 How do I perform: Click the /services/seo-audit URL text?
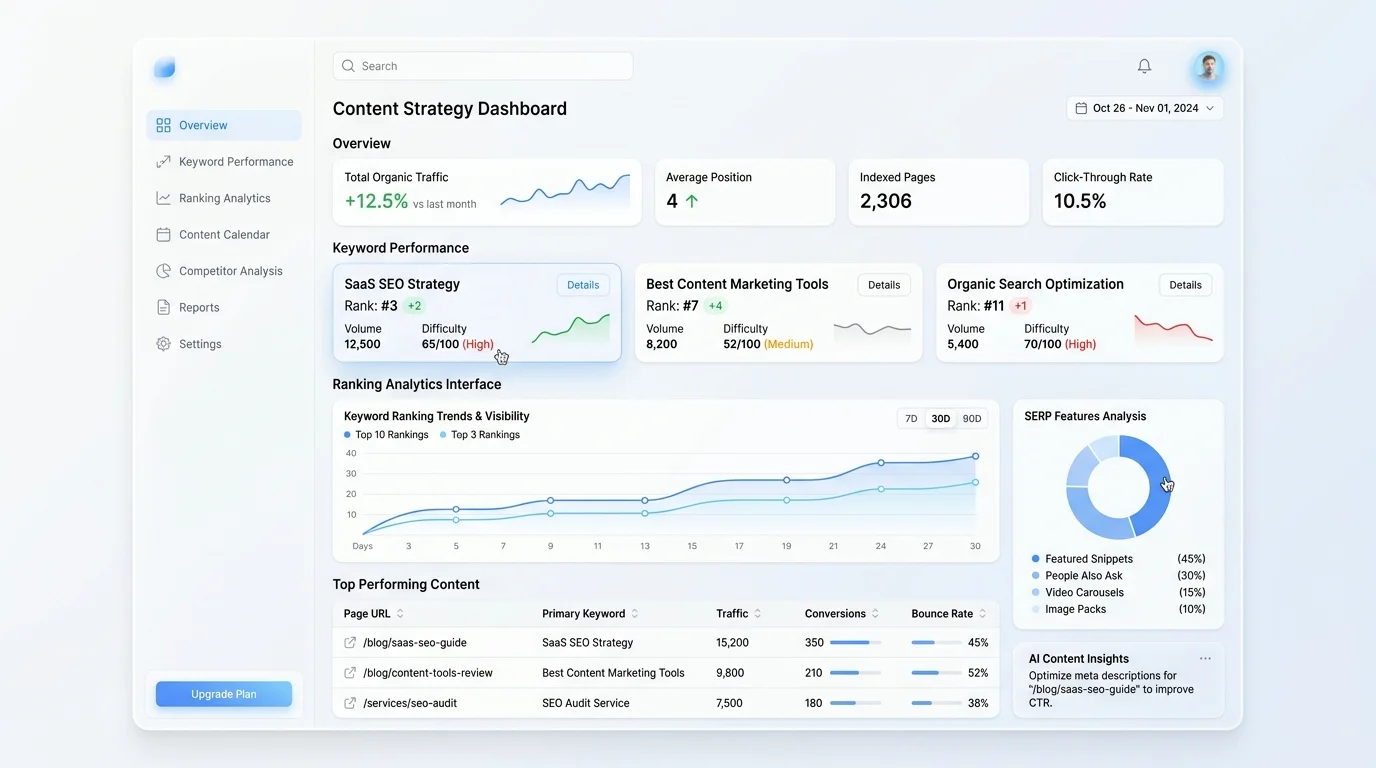410,703
